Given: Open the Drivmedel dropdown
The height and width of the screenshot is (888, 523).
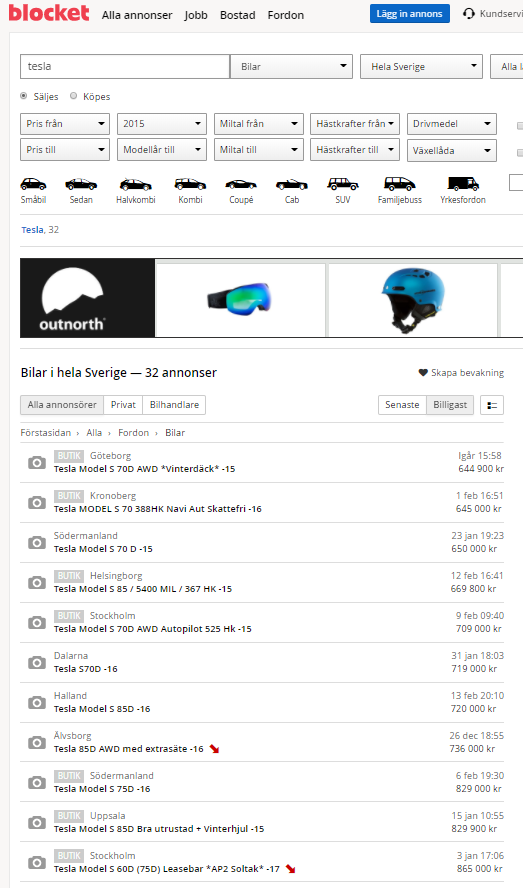Looking at the screenshot, I should point(452,123).
